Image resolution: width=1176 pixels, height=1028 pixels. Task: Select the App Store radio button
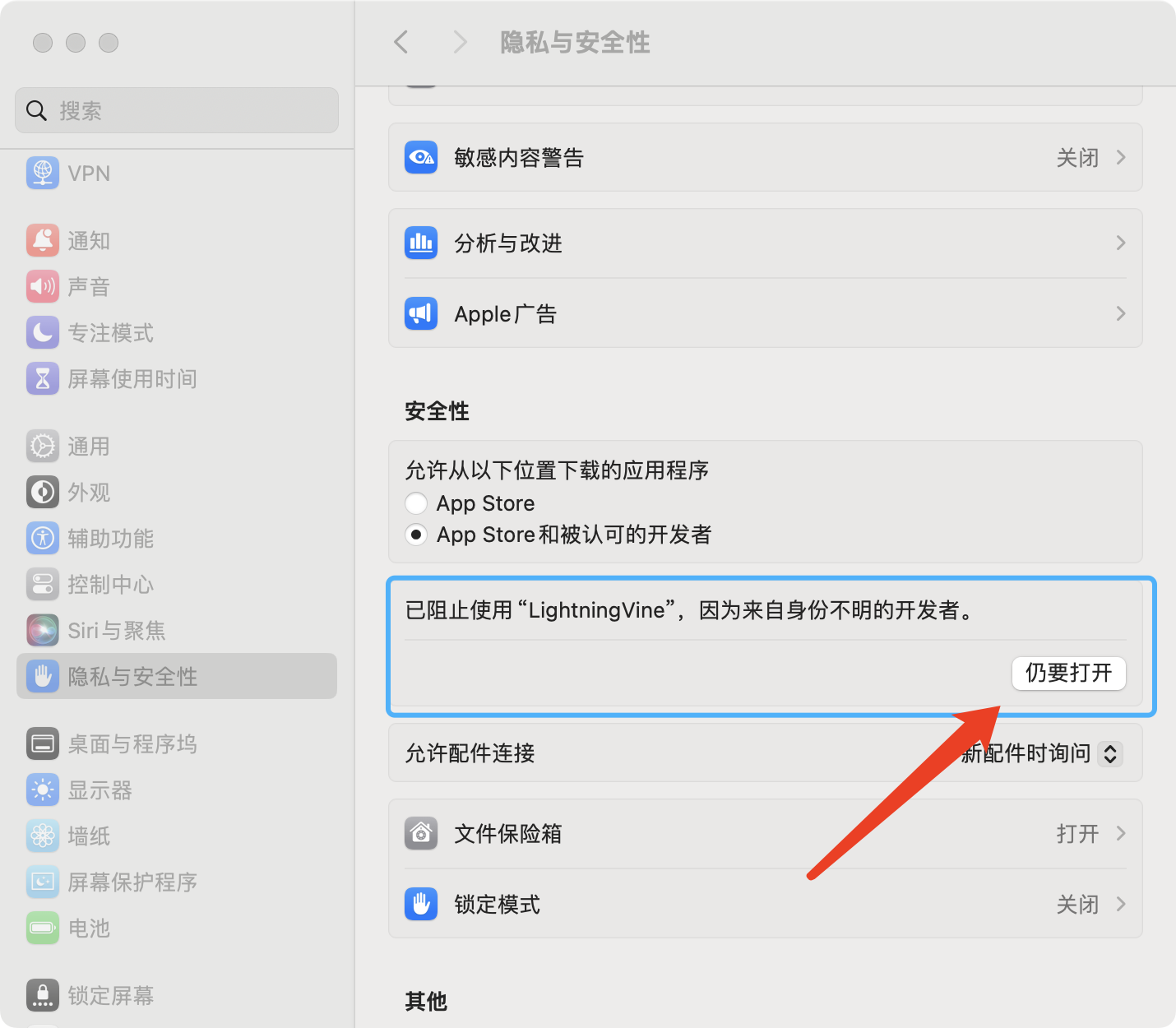coord(416,503)
